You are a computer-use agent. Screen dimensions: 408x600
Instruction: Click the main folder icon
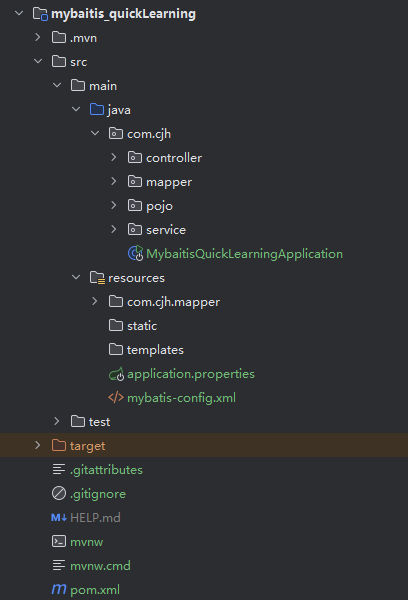78,86
